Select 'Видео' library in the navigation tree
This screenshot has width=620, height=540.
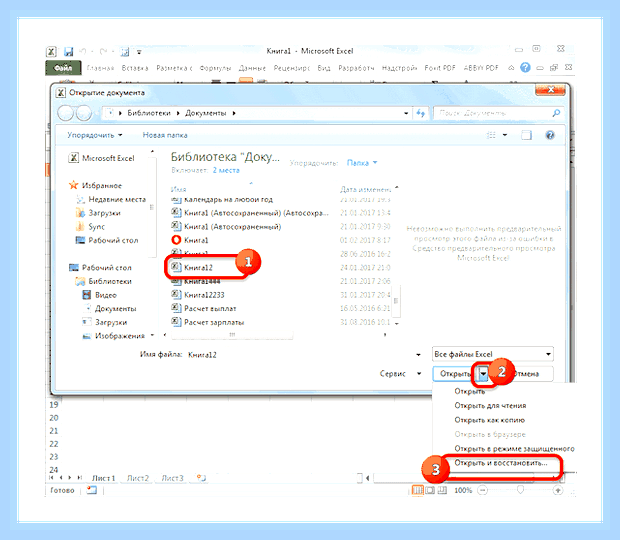[100, 295]
